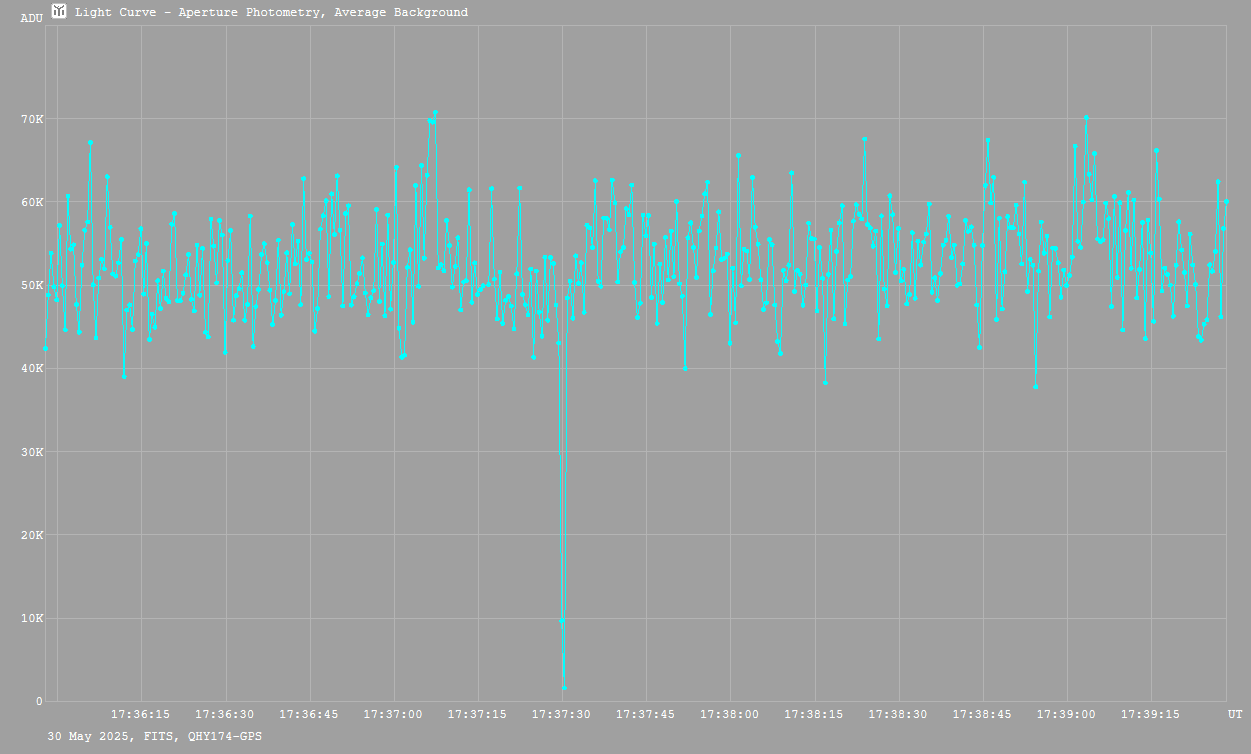1251x754 pixels.
Task: Click the ADU axis unit label
Action: 31,18
